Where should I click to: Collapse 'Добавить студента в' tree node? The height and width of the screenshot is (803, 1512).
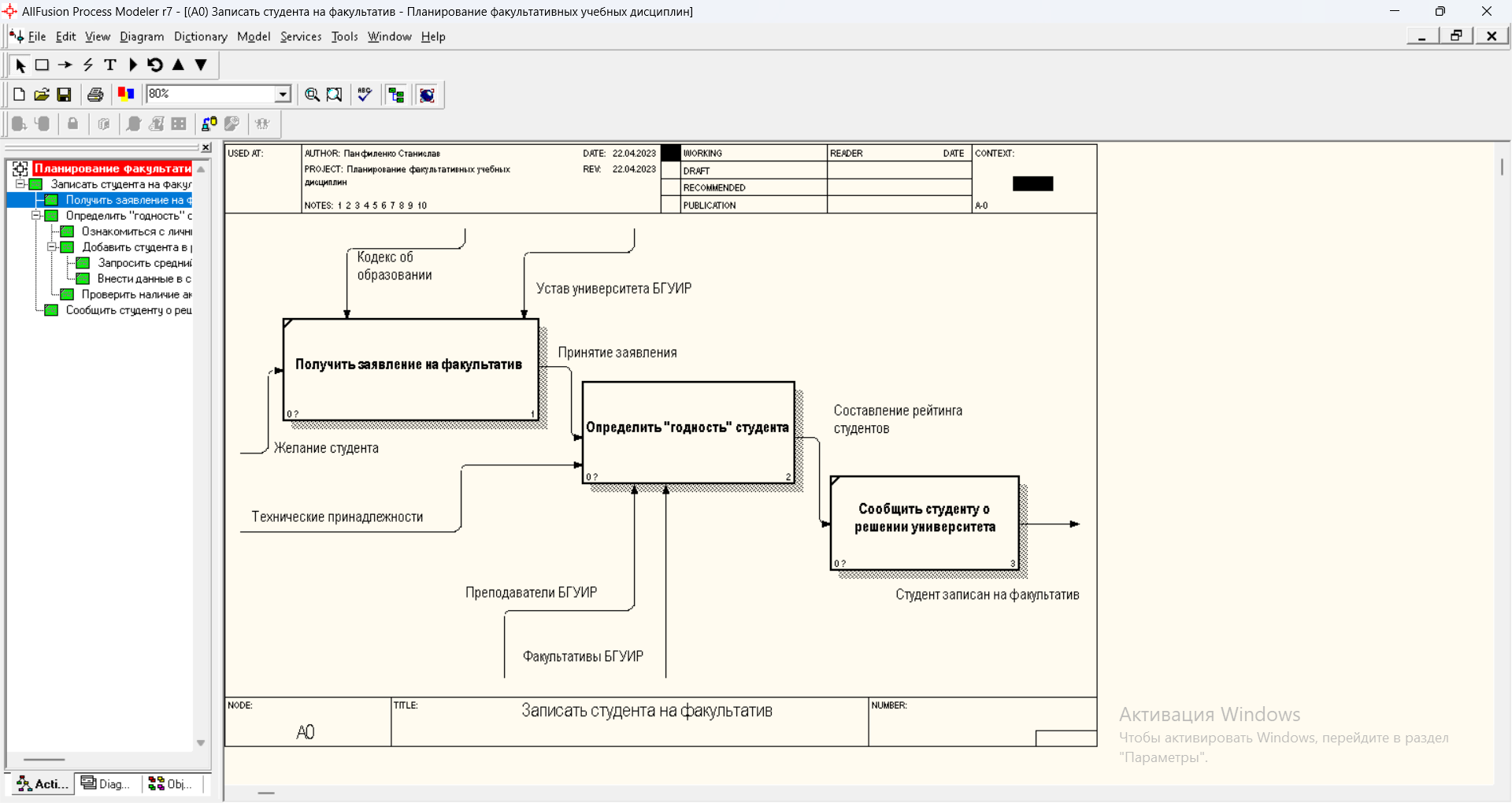pos(52,247)
